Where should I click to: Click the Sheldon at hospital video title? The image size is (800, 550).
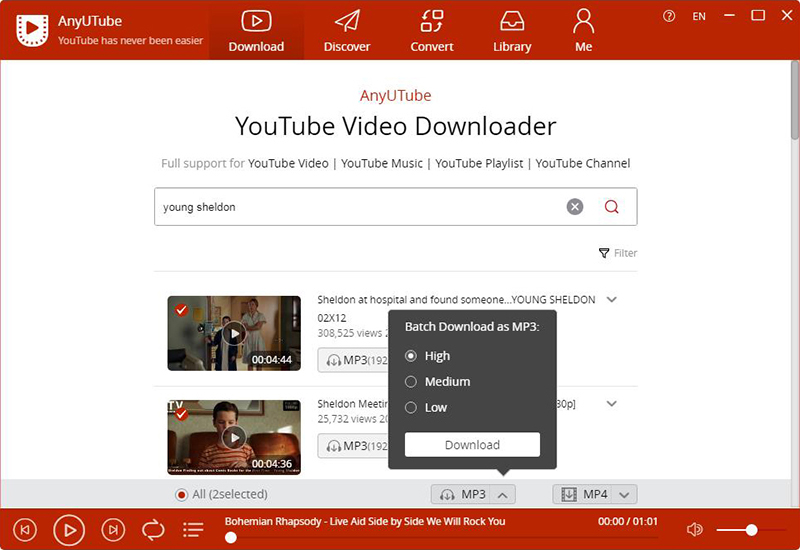[x=456, y=309]
